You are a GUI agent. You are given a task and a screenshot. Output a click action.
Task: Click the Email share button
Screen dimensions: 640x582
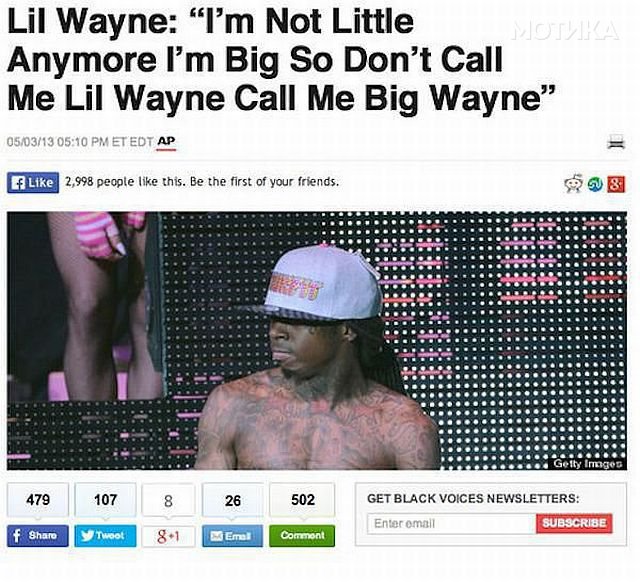pos(233,536)
